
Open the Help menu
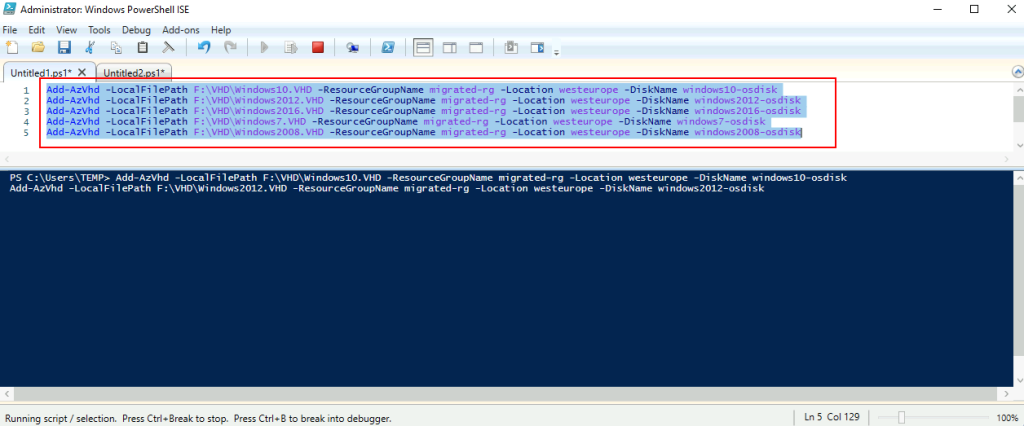pos(221,30)
